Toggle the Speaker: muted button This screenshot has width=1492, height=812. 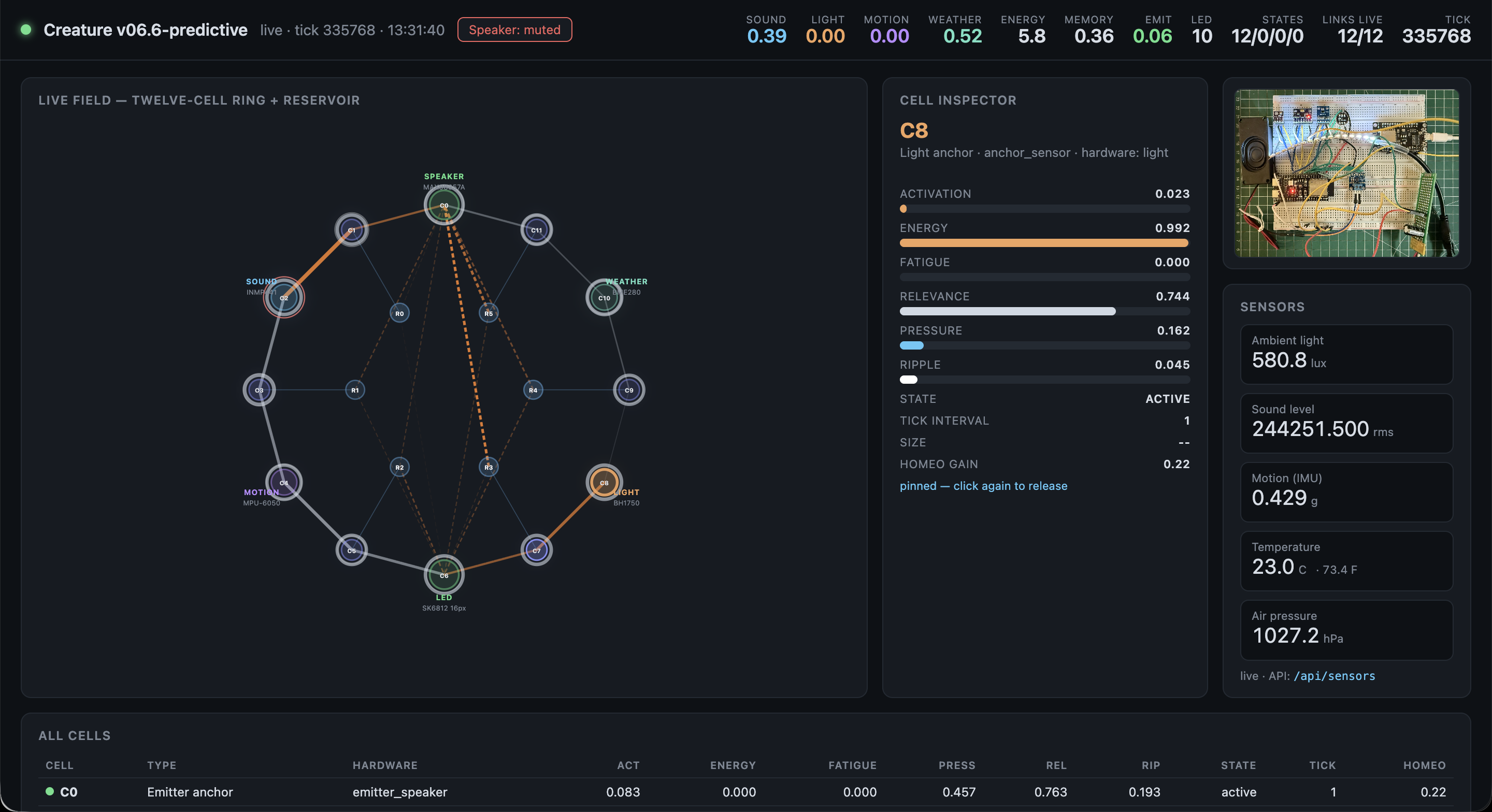tap(514, 30)
